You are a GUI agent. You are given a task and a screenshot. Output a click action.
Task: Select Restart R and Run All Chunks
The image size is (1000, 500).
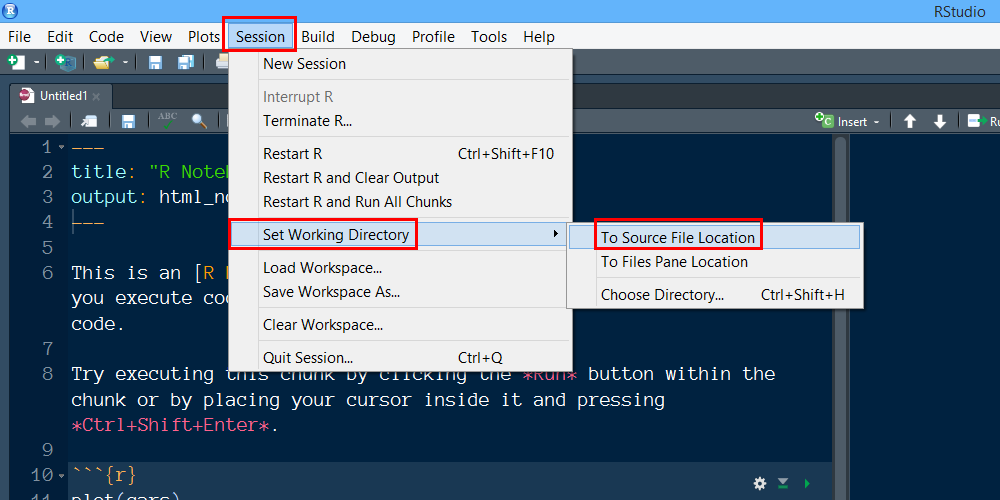point(400,202)
